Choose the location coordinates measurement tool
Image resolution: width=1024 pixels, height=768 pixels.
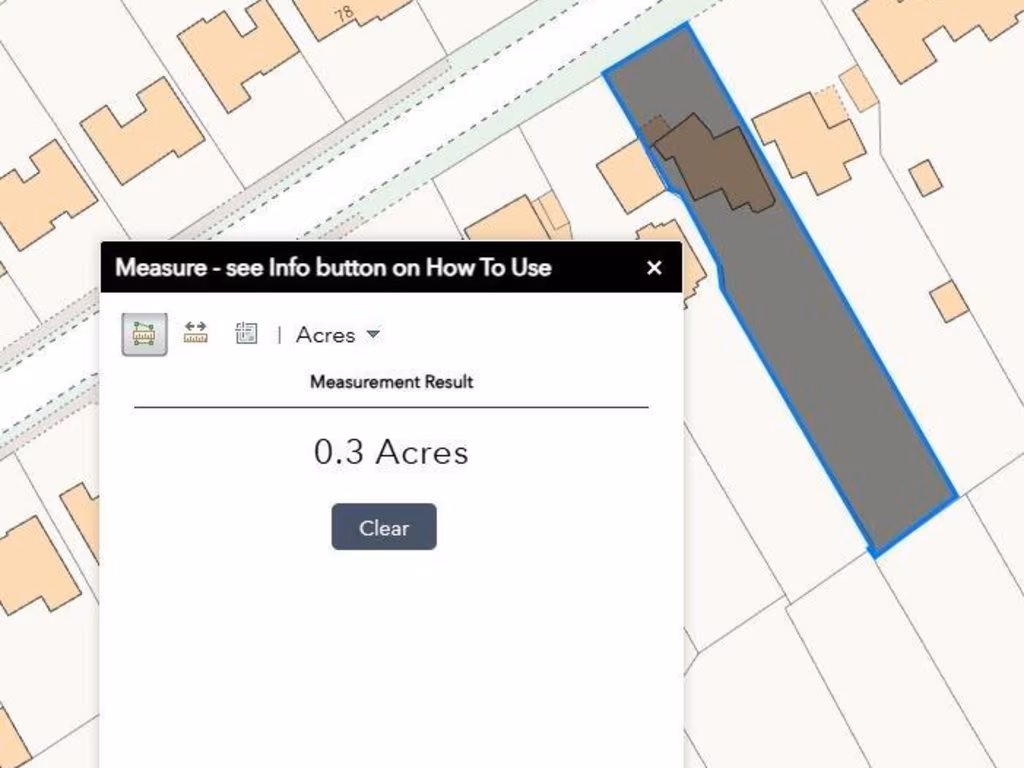click(246, 333)
